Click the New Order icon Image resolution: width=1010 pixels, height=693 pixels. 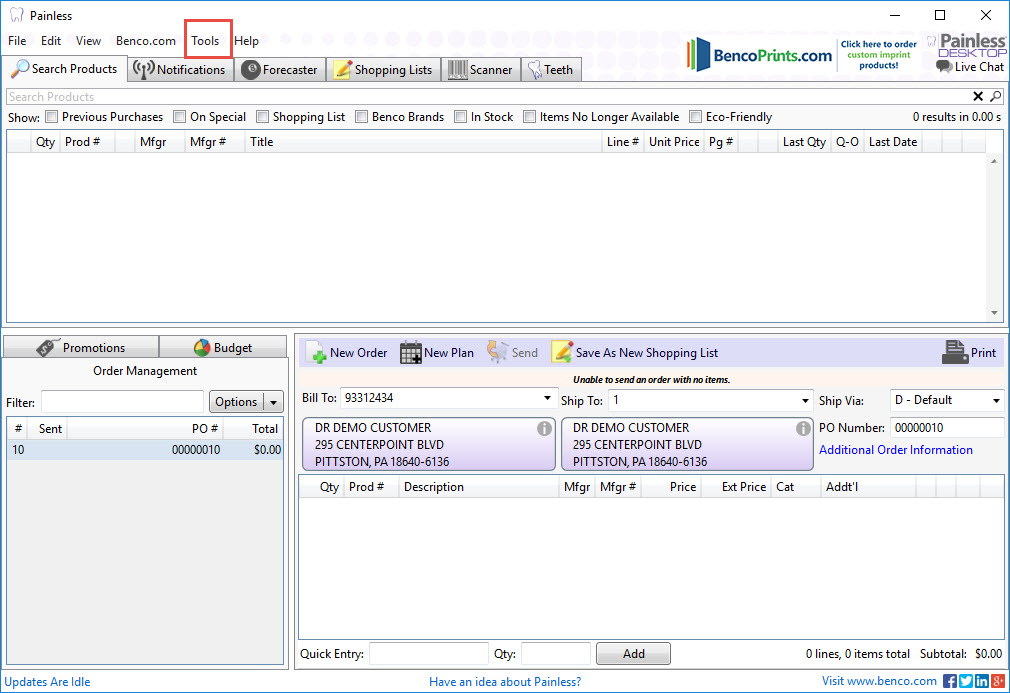[x=317, y=353]
